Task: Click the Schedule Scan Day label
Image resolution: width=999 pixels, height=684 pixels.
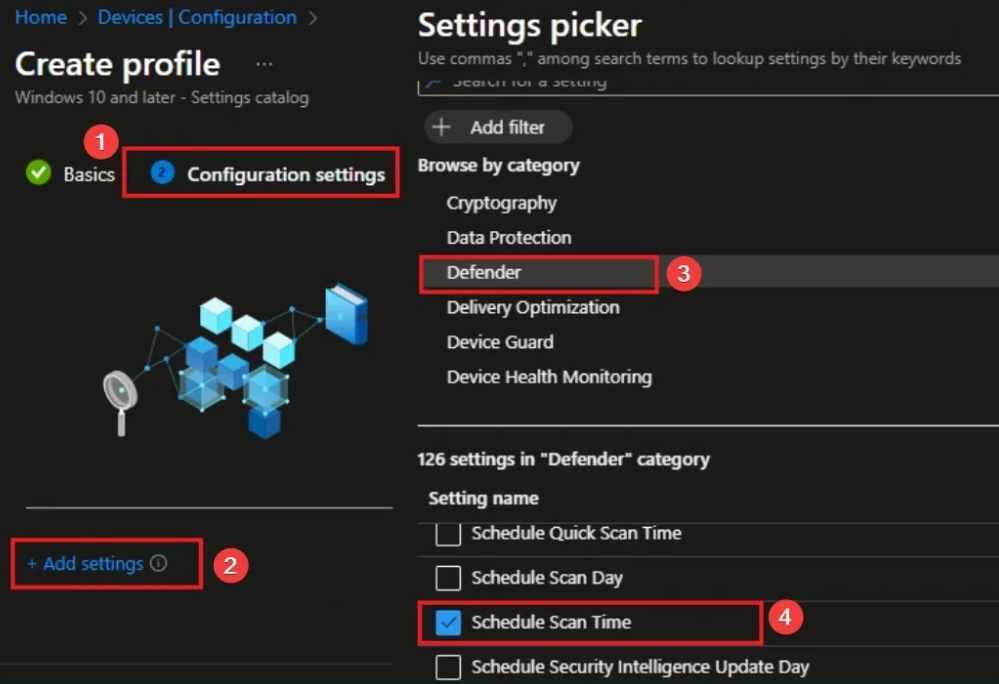Action: [x=547, y=578]
